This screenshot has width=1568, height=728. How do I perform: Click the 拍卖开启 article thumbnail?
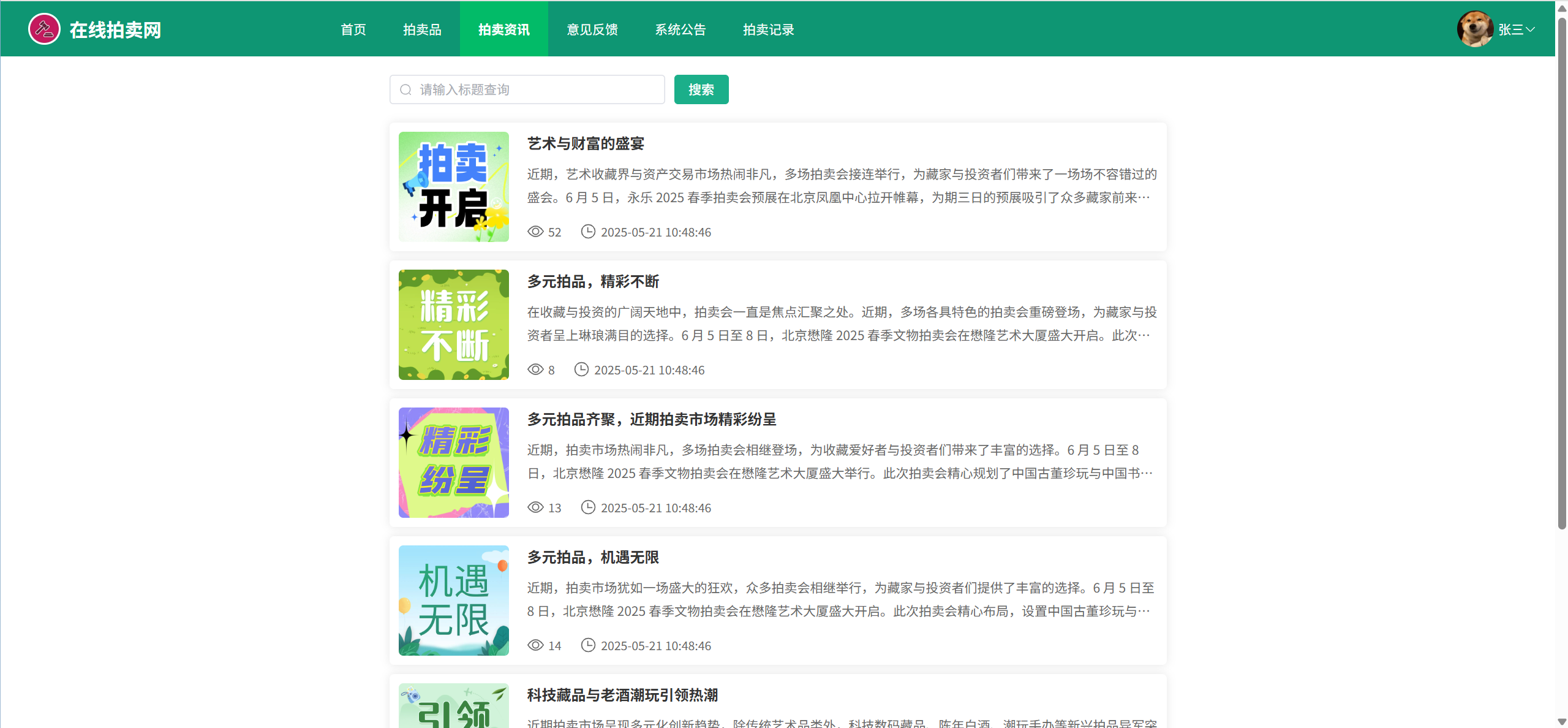(x=454, y=187)
